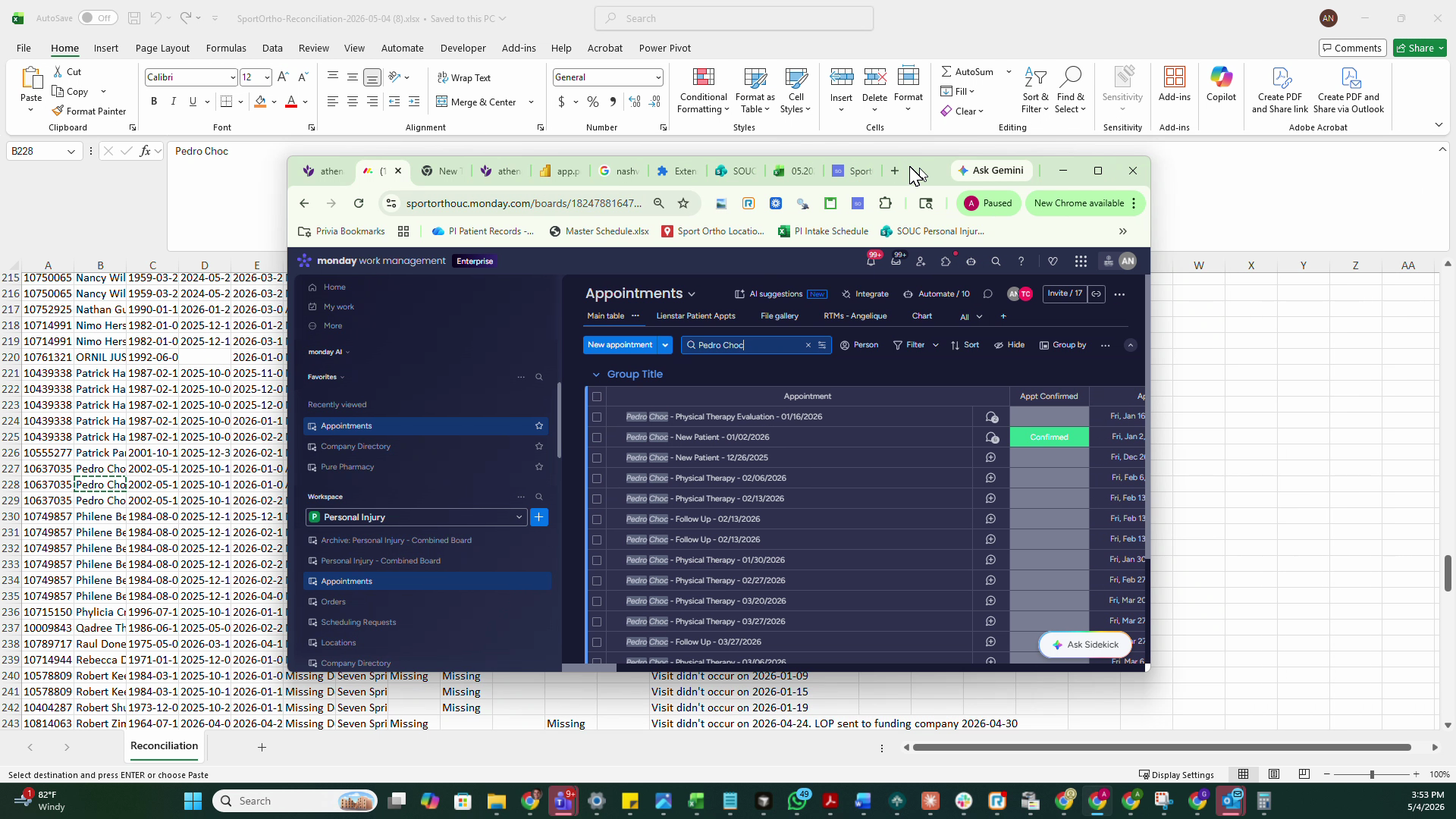Apply Italic formatting in Excel ribbon
The width and height of the screenshot is (1456, 819).
tap(174, 102)
